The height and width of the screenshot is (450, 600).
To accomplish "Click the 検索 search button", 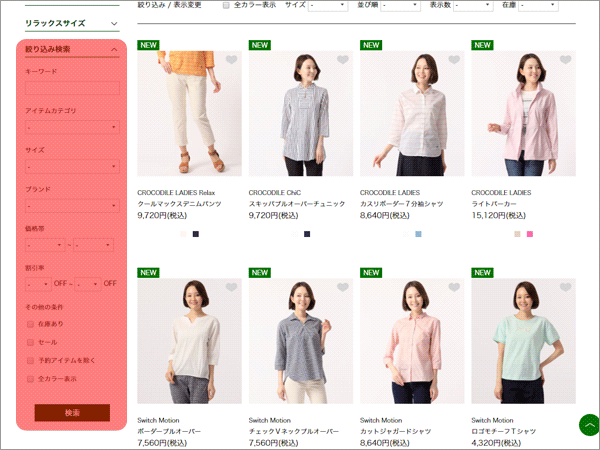I will pos(72,413).
